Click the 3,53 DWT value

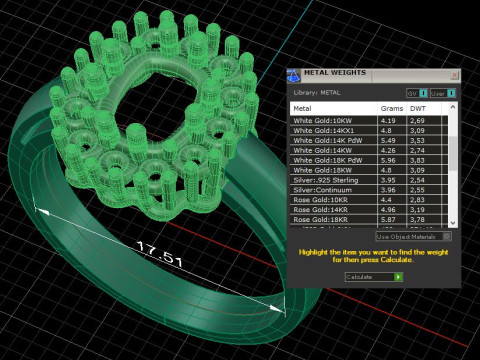tap(417, 141)
